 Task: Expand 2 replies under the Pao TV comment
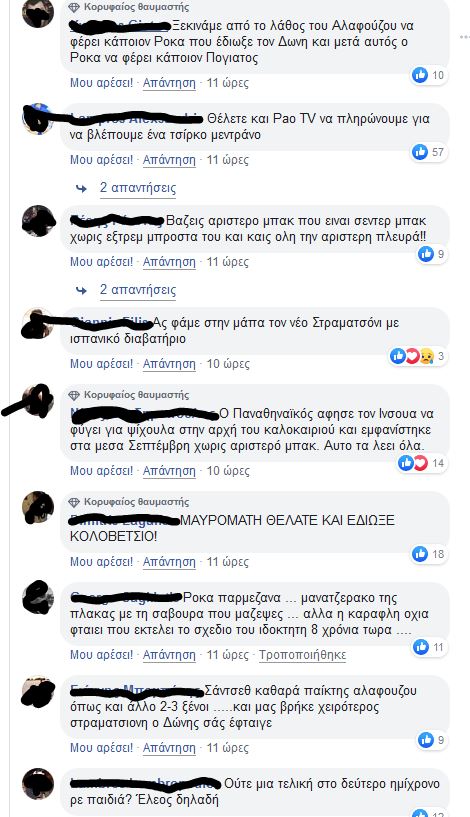[138, 188]
